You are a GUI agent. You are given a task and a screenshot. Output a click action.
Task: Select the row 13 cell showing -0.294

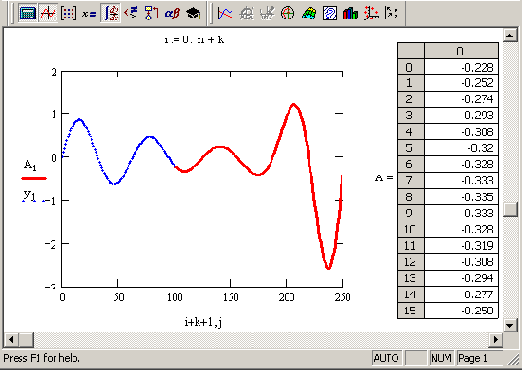click(x=461, y=279)
